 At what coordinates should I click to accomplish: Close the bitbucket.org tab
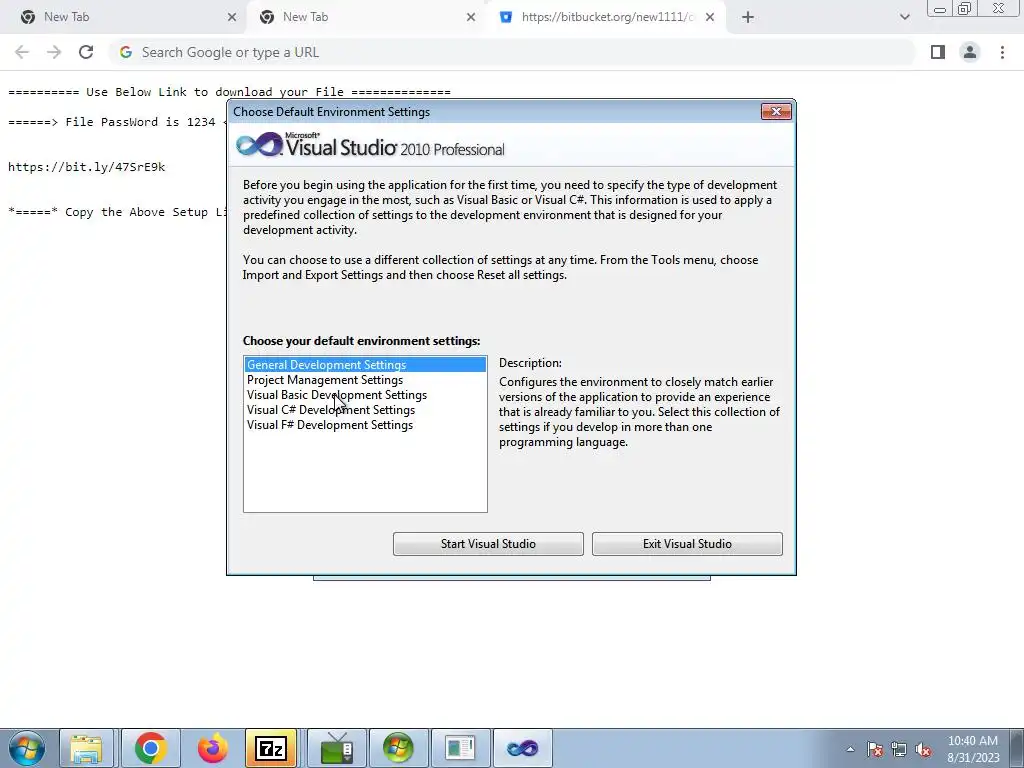coord(710,17)
